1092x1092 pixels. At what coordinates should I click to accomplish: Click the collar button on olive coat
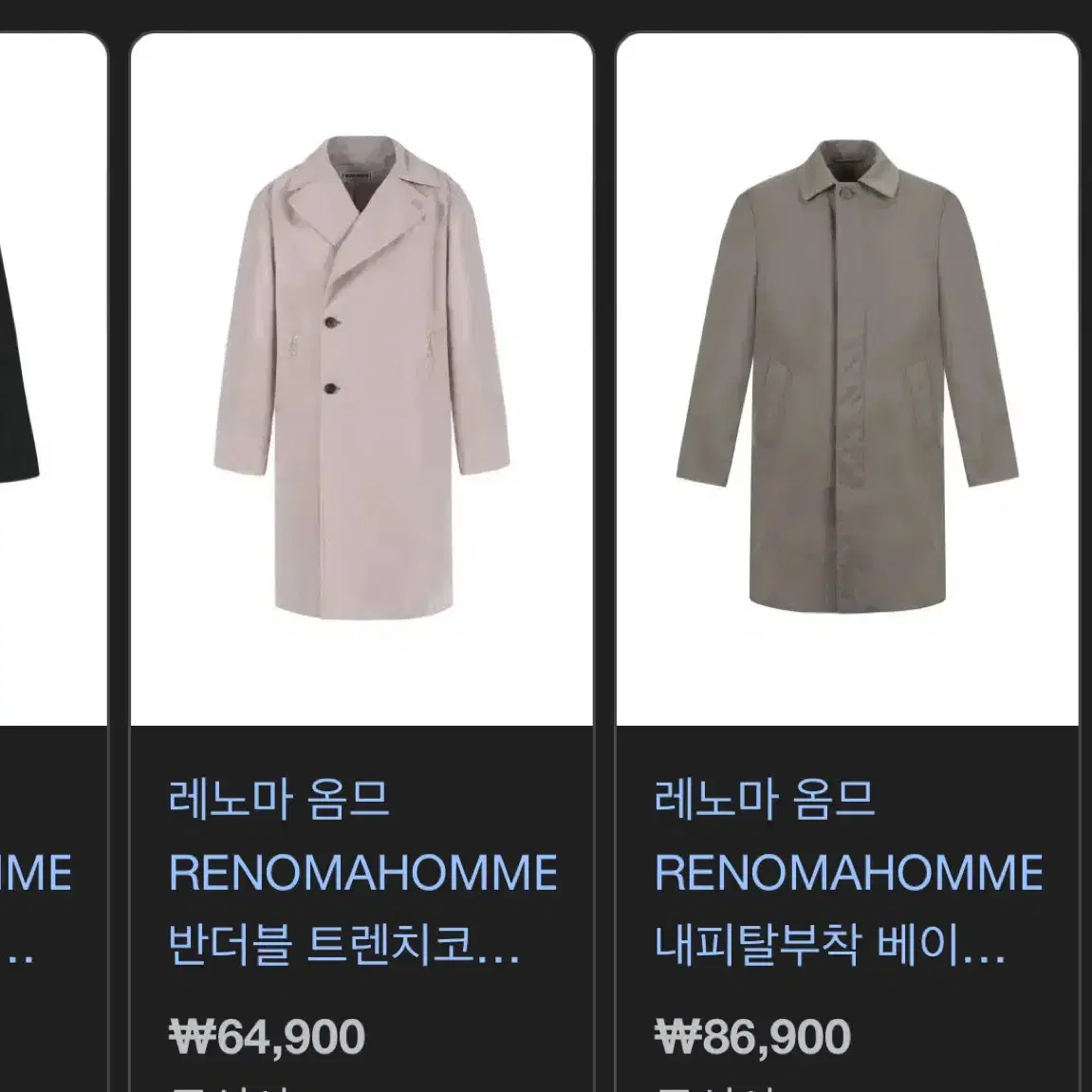(846, 193)
